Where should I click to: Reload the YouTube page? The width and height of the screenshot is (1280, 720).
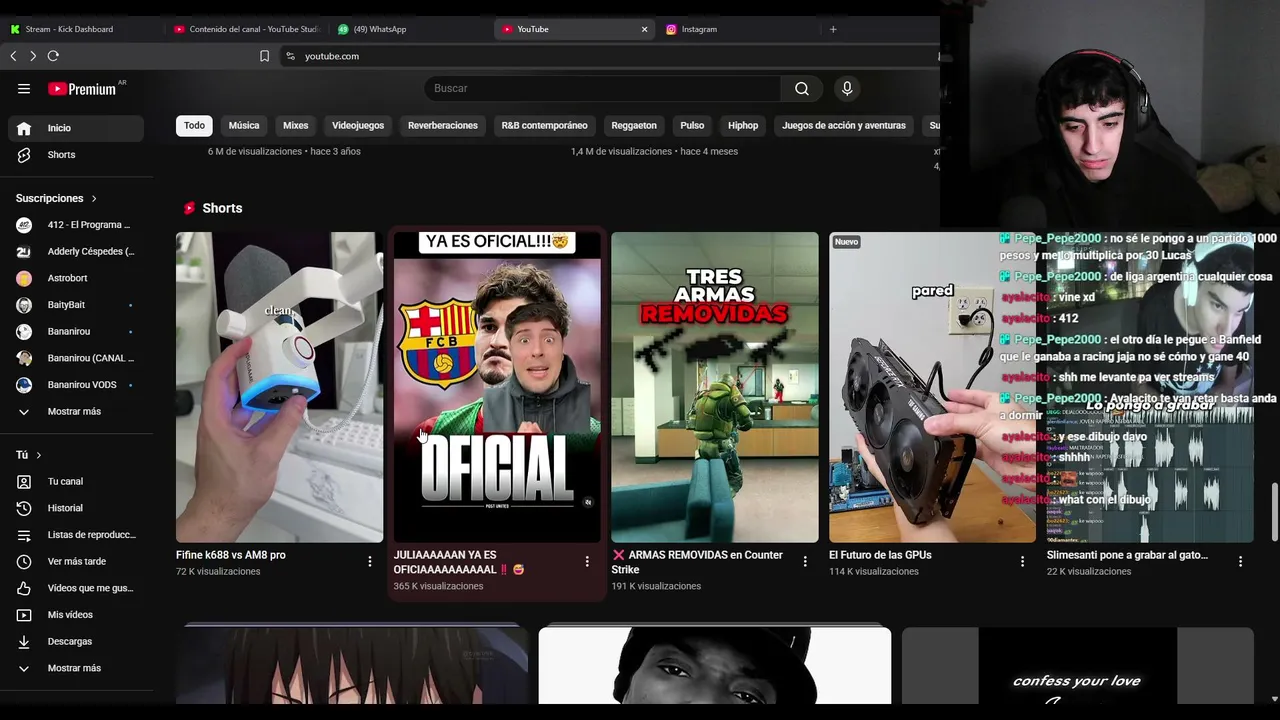[53, 56]
